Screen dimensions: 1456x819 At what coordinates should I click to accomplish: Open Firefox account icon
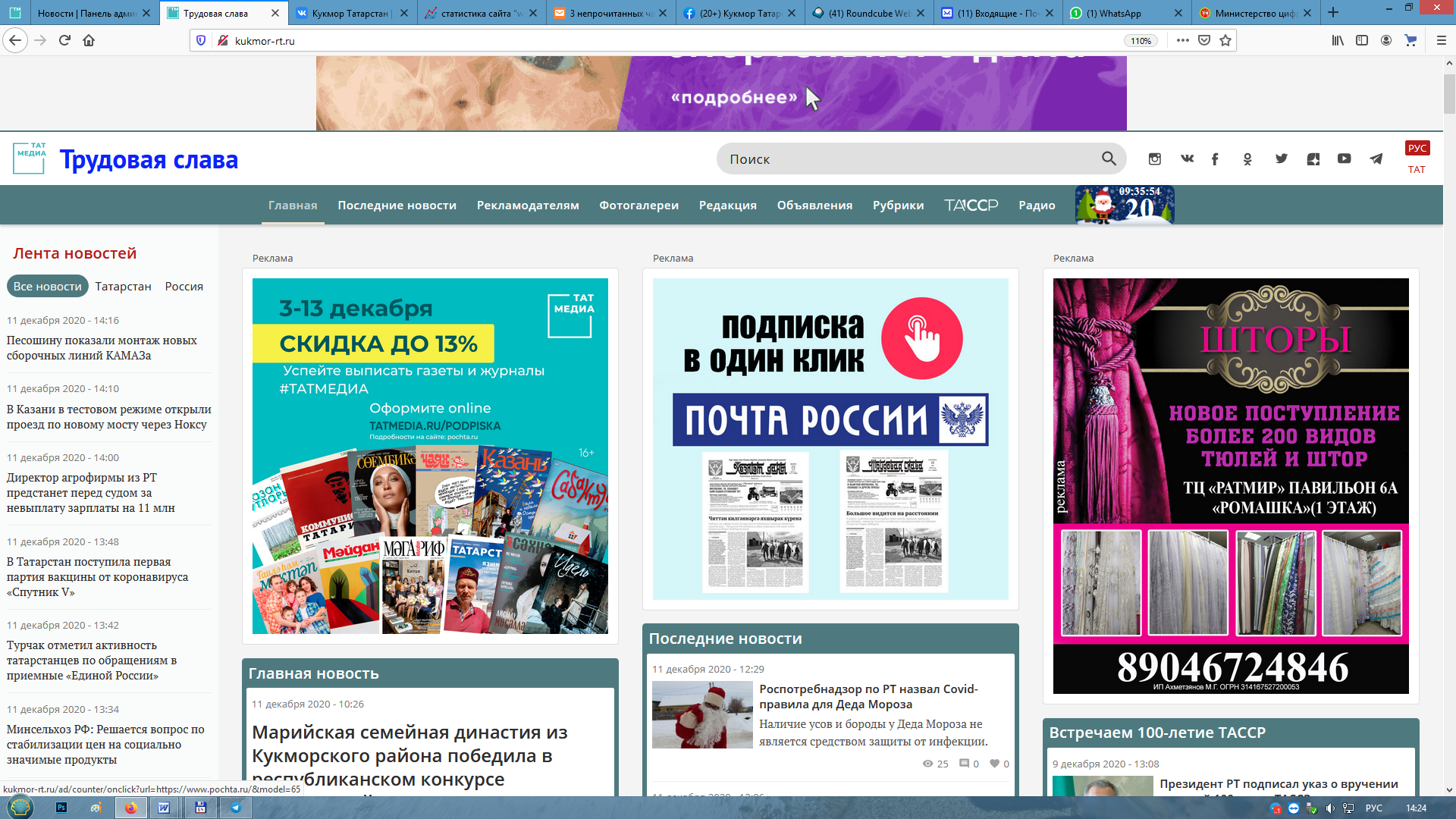click(1386, 40)
